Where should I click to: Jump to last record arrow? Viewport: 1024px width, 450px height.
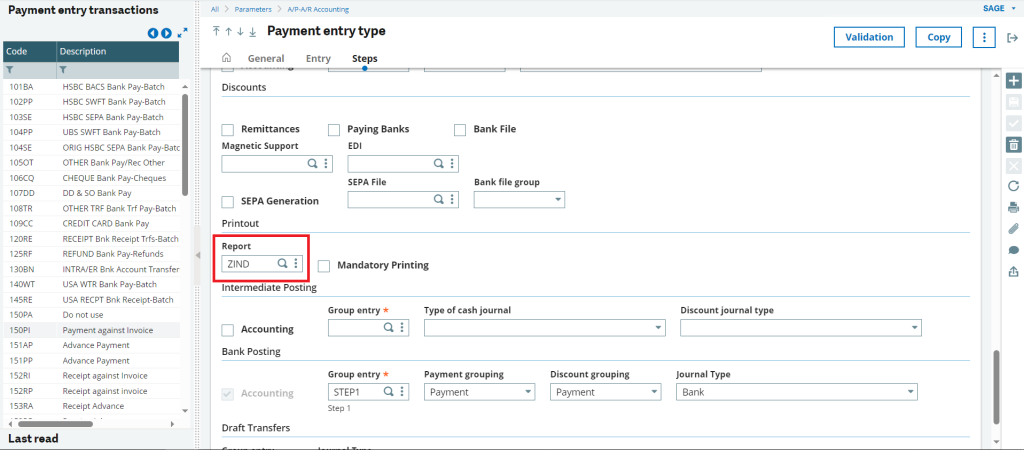click(252, 31)
